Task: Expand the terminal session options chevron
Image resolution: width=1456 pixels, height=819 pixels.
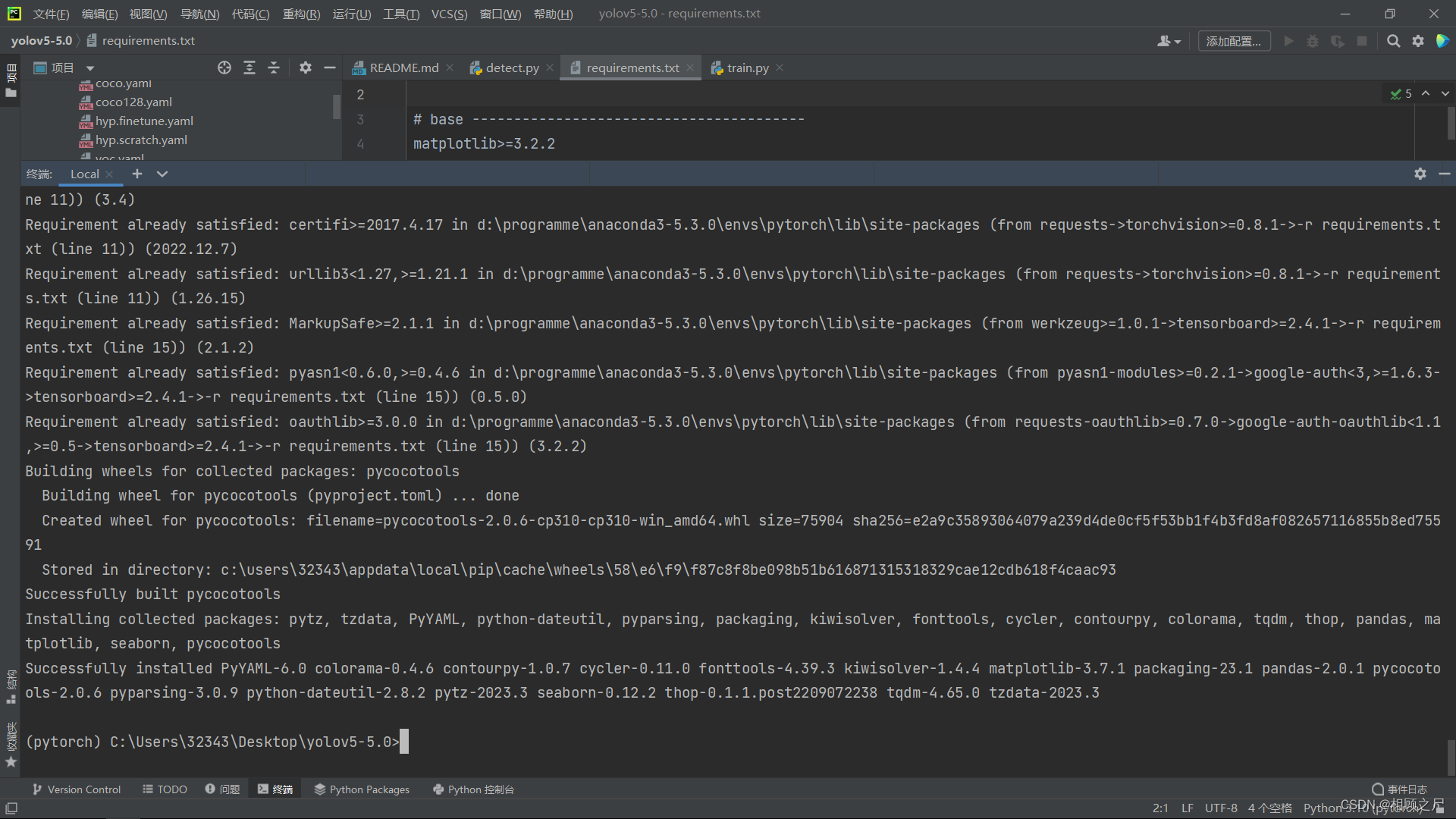Action: [162, 174]
